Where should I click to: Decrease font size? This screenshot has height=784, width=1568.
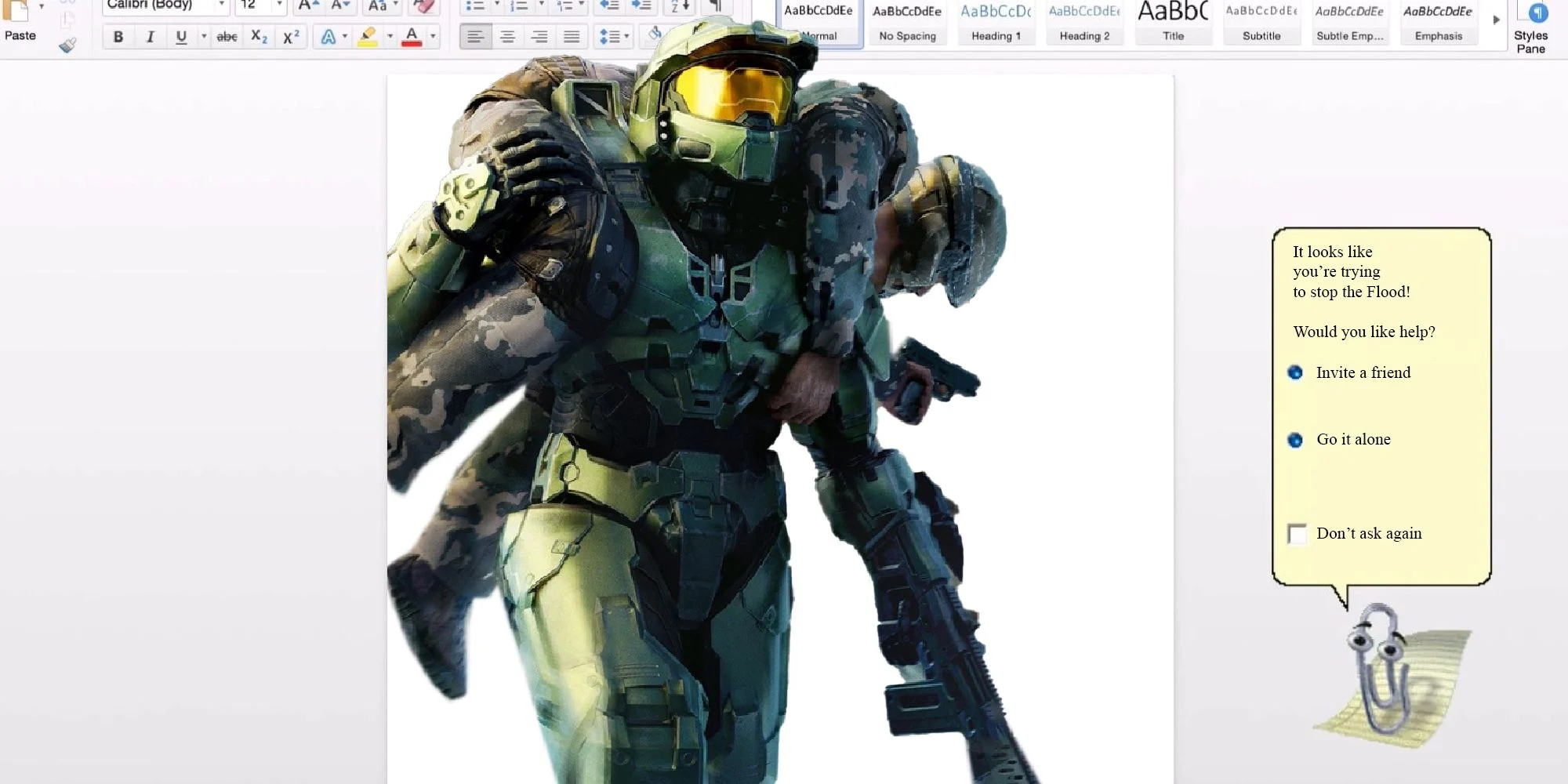click(x=340, y=5)
